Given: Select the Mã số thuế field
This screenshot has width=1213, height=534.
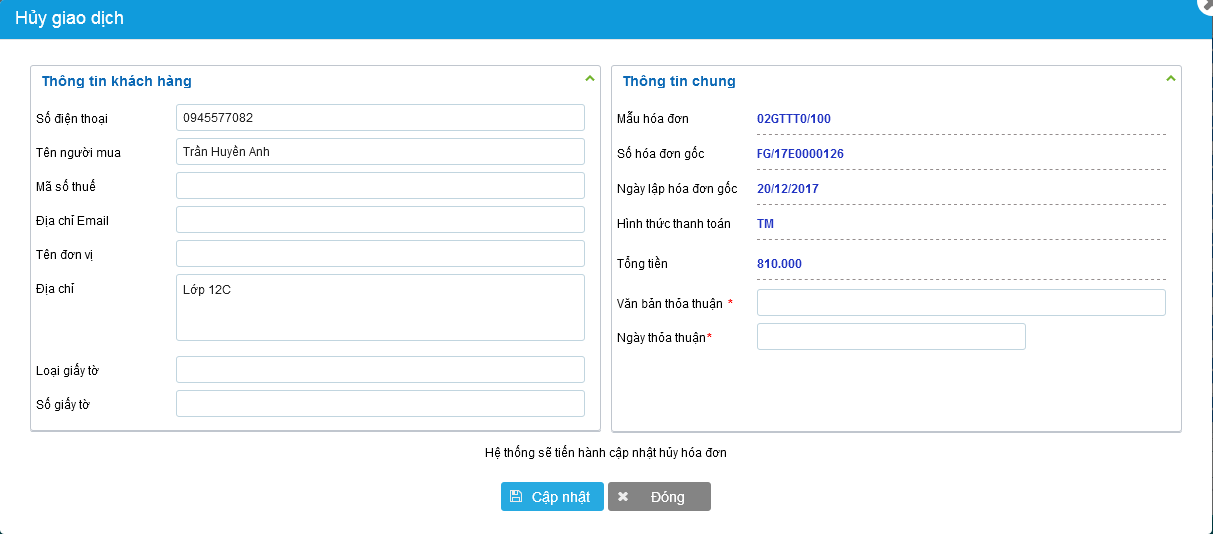Looking at the screenshot, I should point(380,186).
